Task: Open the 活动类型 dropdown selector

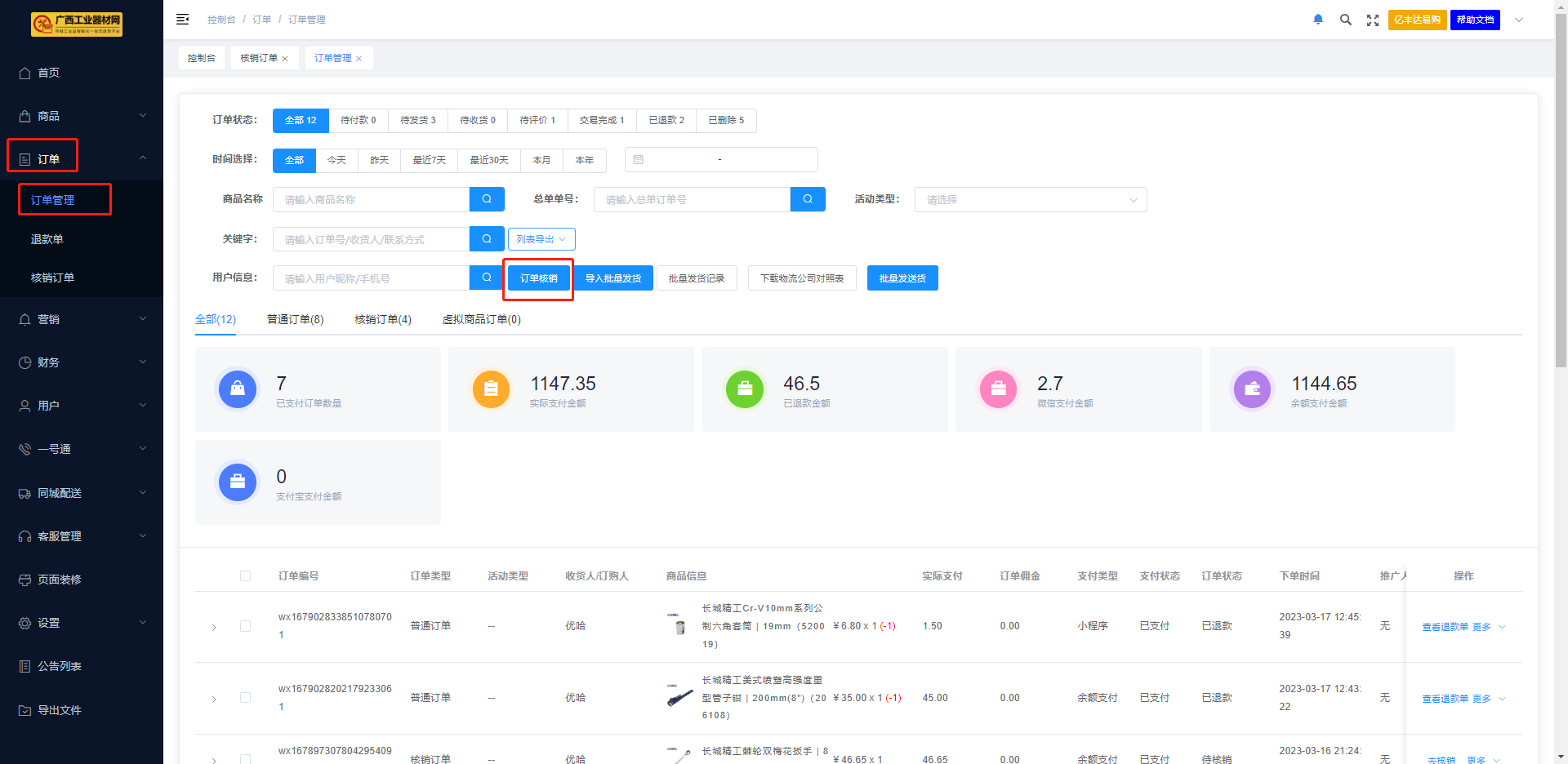Action: (1030, 200)
